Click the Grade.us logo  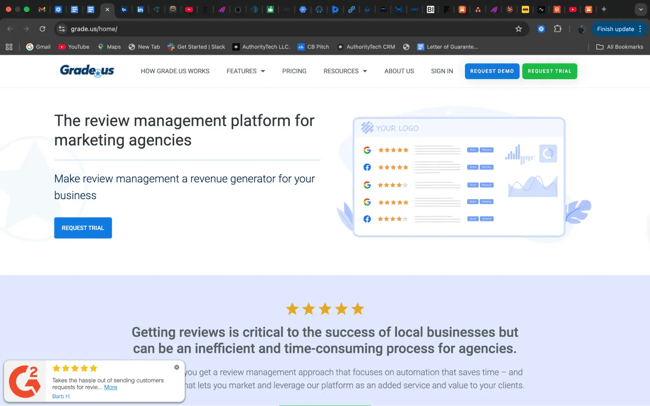click(87, 71)
